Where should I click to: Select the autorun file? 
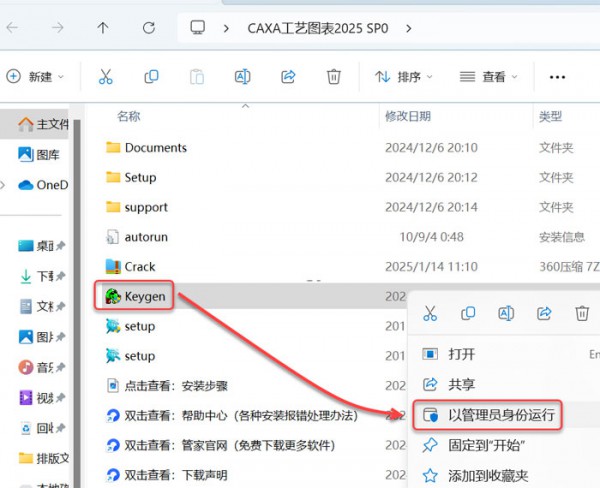click(137, 237)
